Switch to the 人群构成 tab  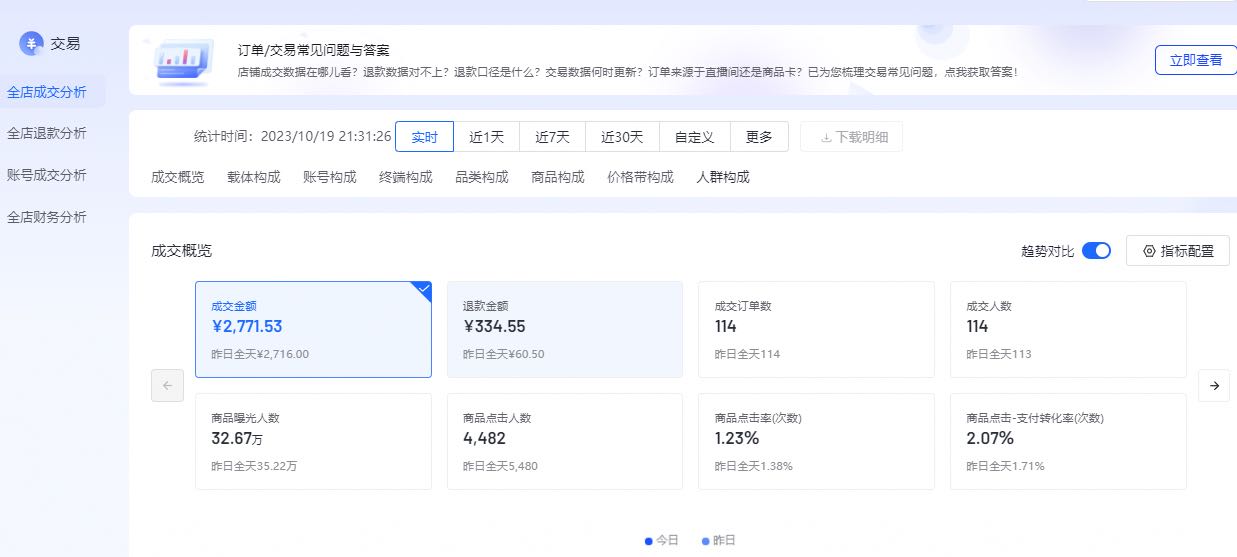click(x=723, y=177)
